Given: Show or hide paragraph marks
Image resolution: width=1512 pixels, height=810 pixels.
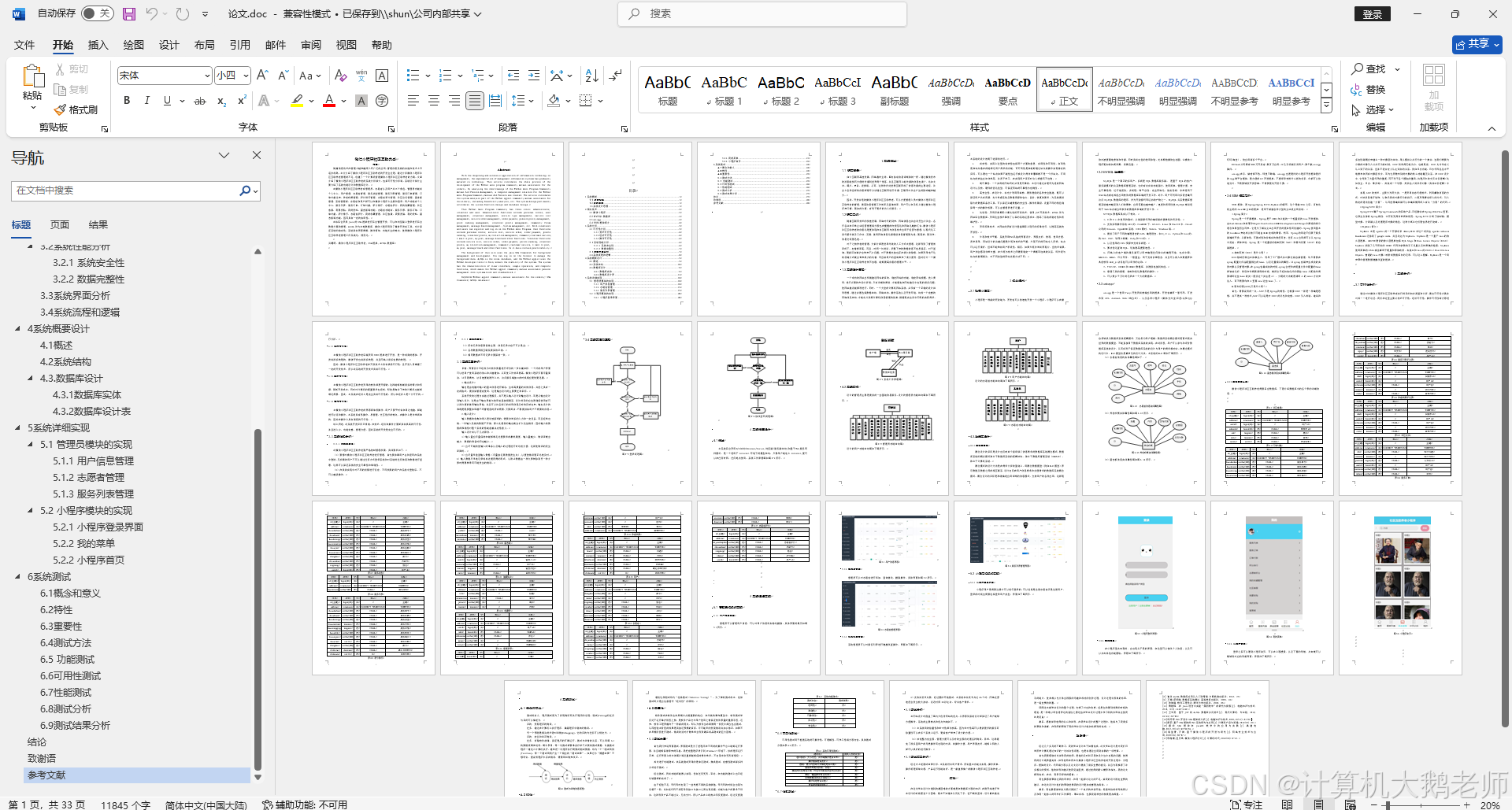Looking at the screenshot, I should coord(616,75).
